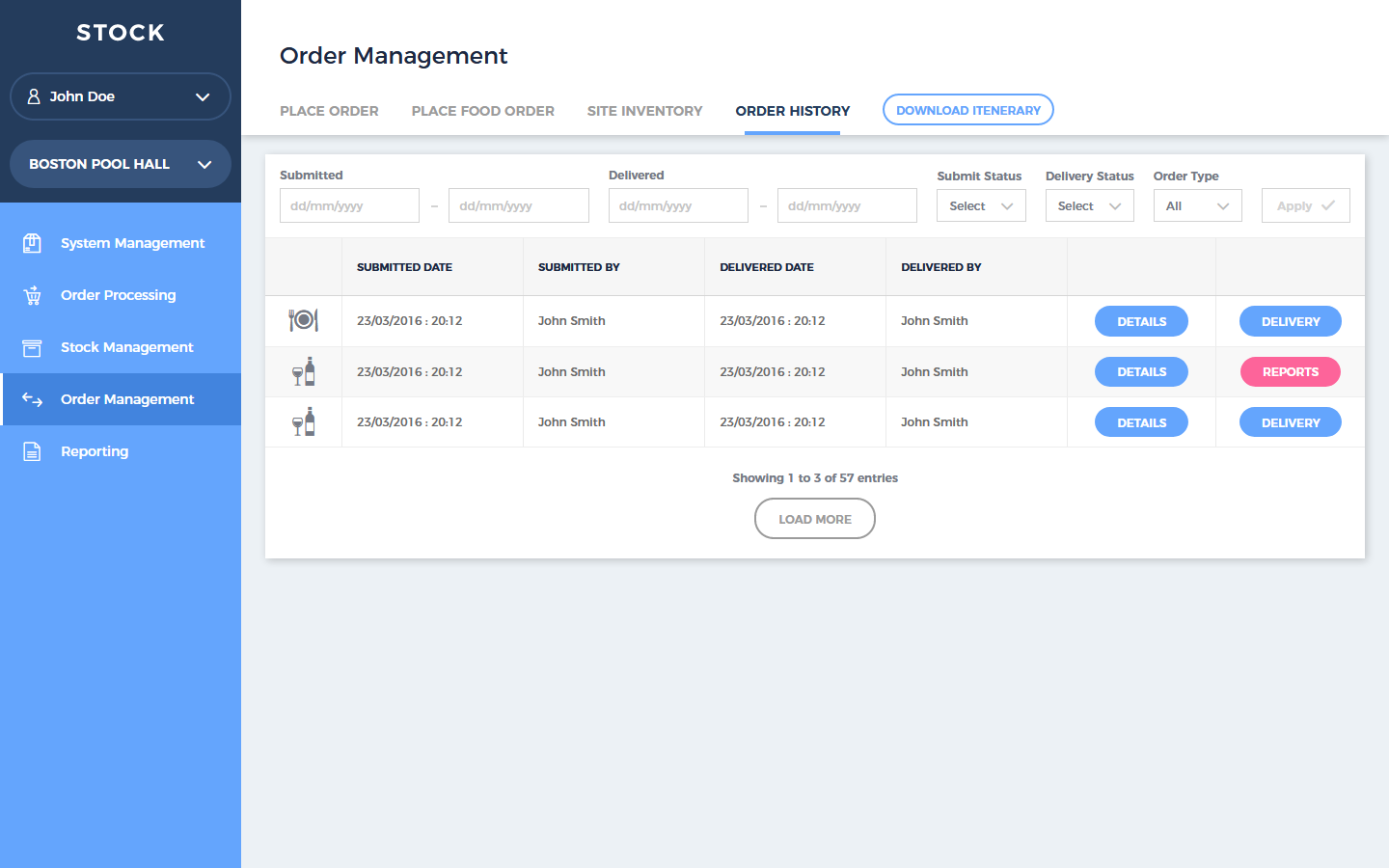This screenshot has height=868, width=1389.
Task: Switch to the Site Inventory tab
Action: pos(644,111)
